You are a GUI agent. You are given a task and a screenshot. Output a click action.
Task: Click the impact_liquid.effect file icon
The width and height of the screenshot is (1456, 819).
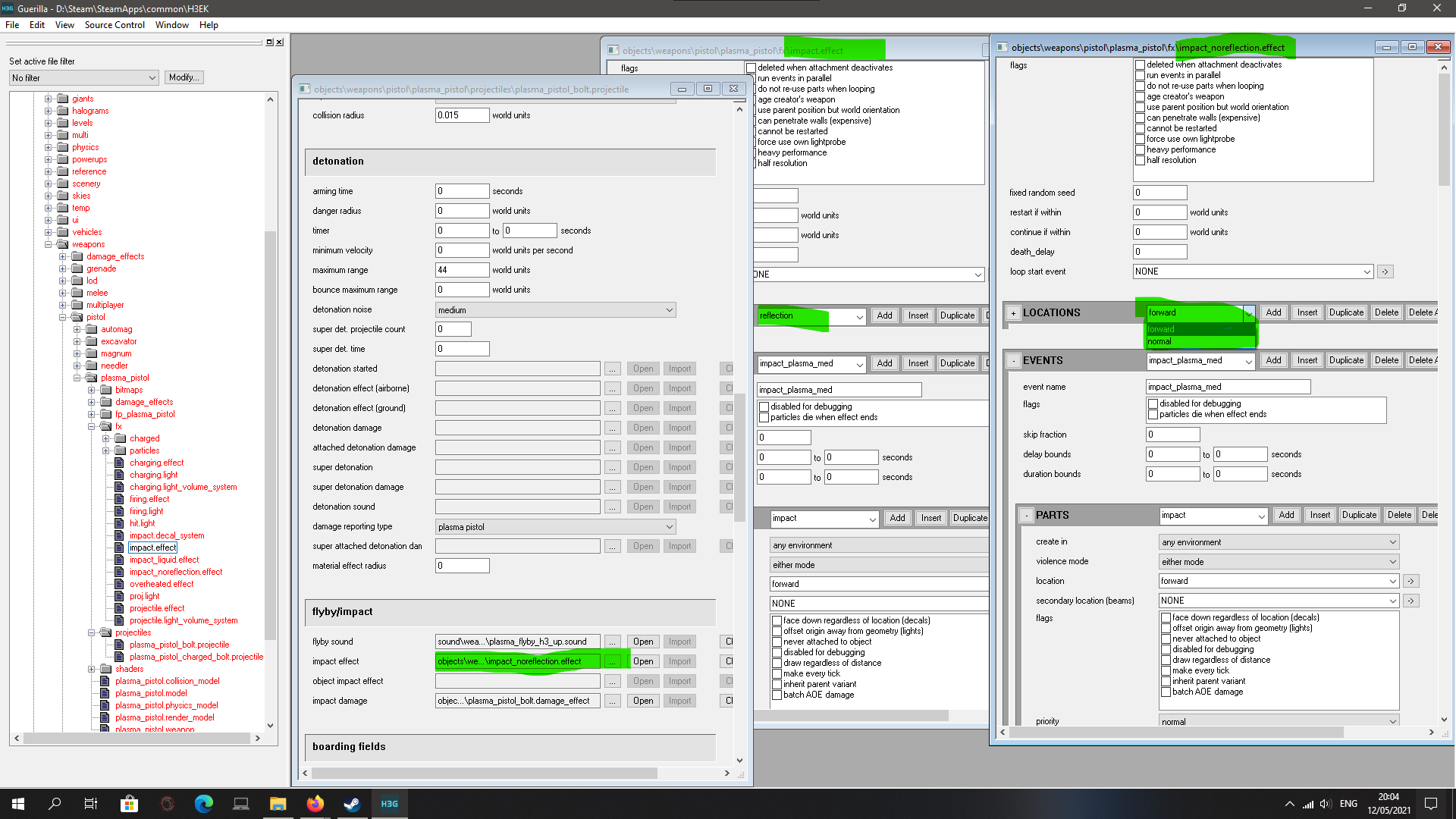pyautogui.click(x=120, y=560)
